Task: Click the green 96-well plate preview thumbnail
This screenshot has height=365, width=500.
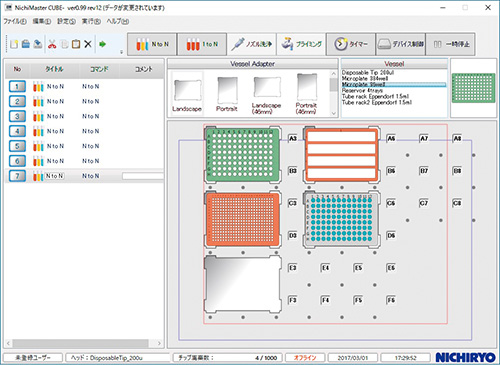Action: pyautogui.click(x=473, y=88)
